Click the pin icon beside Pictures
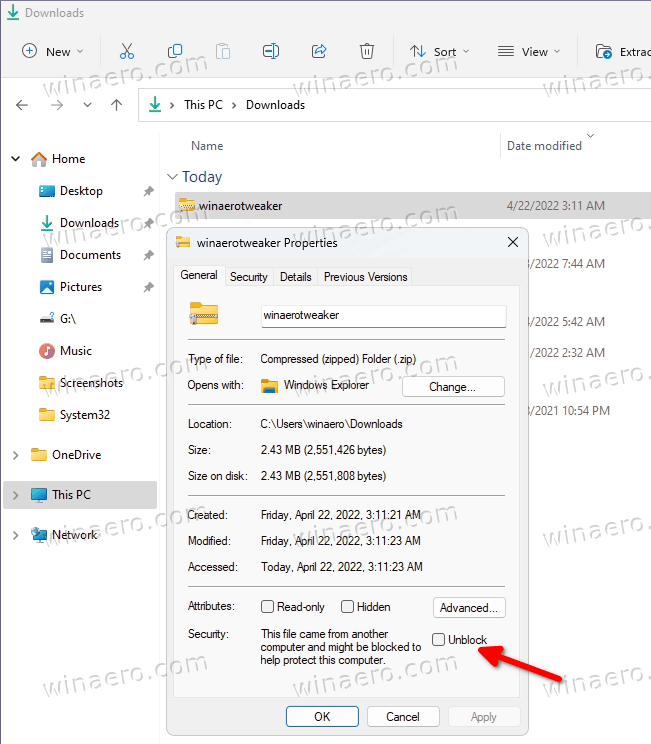Screen dimensions: 651x744 149,287
